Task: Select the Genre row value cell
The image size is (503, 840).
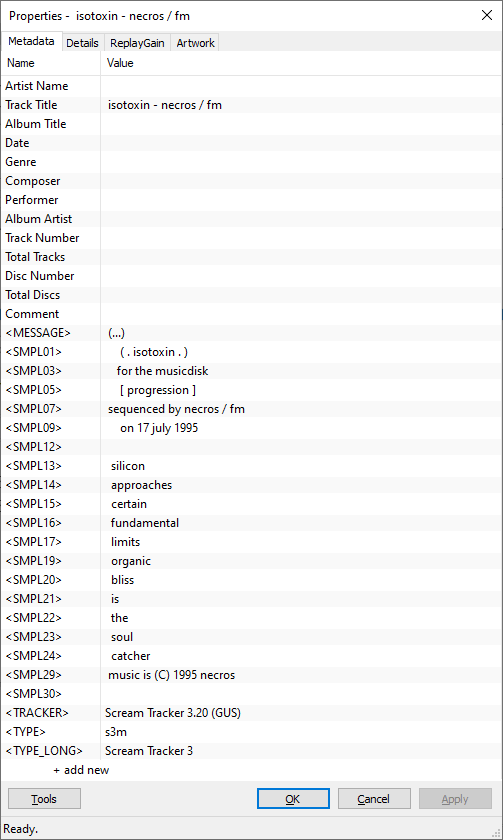Action: click(x=301, y=162)
